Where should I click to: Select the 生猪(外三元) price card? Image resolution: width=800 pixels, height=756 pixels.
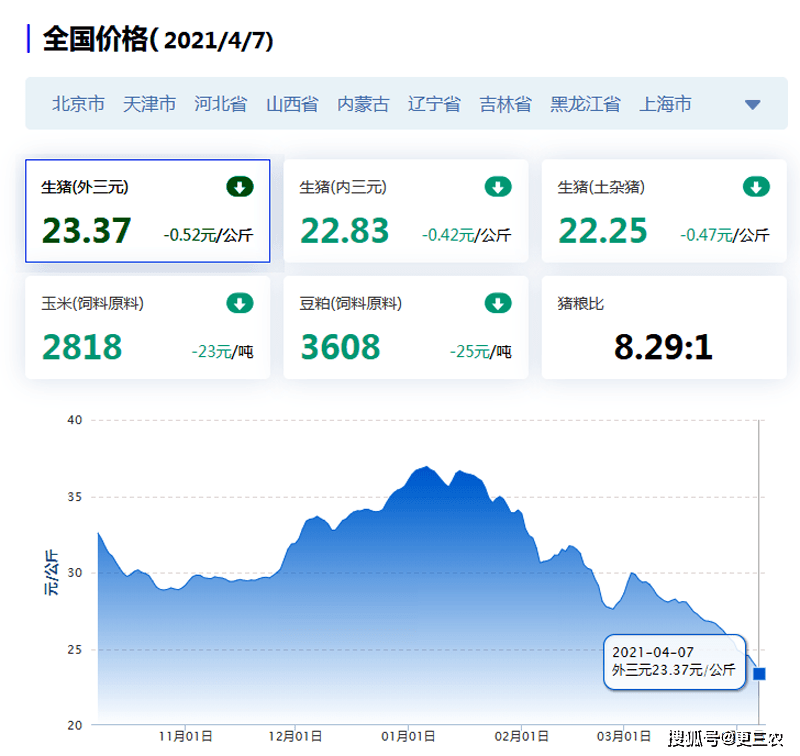147,211
